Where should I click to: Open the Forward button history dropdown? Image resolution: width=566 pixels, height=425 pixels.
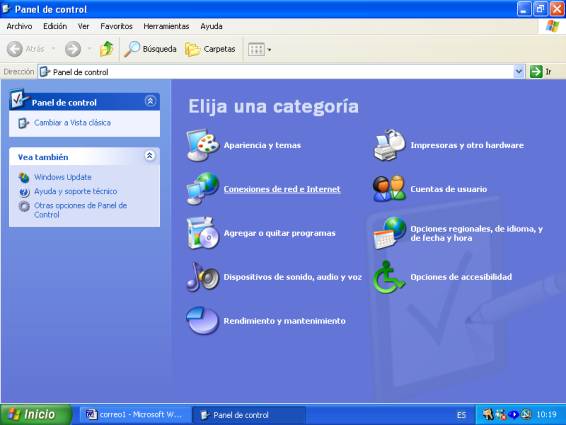click(89, 49)
